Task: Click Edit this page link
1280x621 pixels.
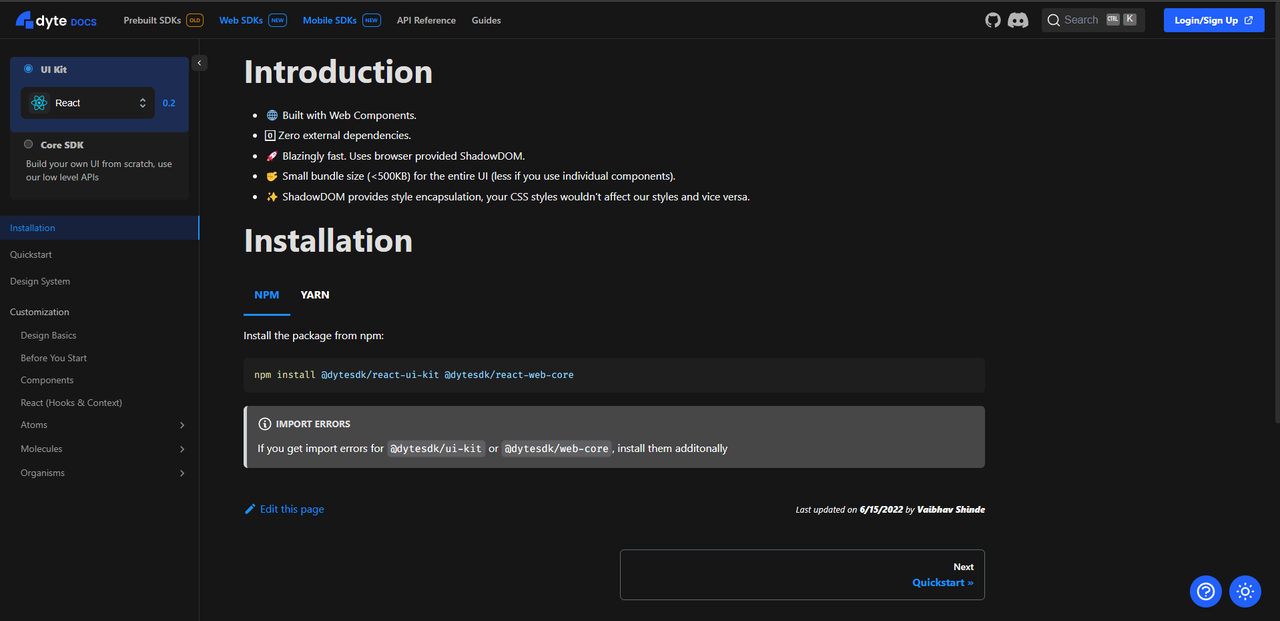Action: coord(284,509)
